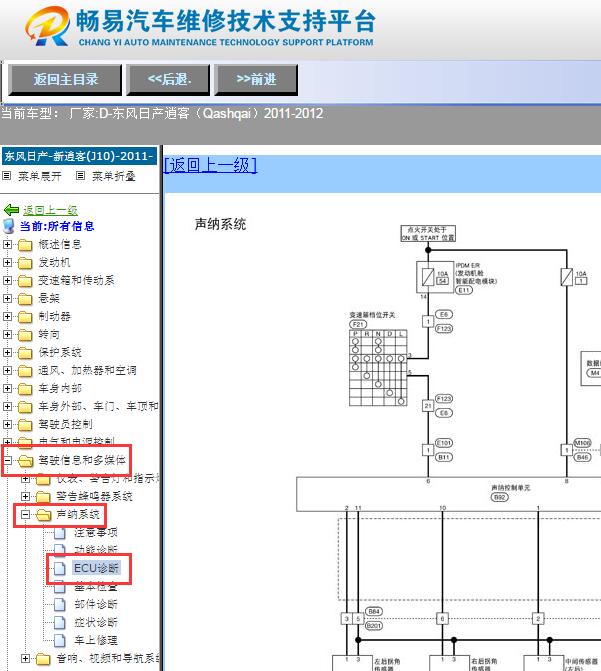Expand the 驾驶员控制 tree node
This screenshot has width=601, height=671.
7,424
